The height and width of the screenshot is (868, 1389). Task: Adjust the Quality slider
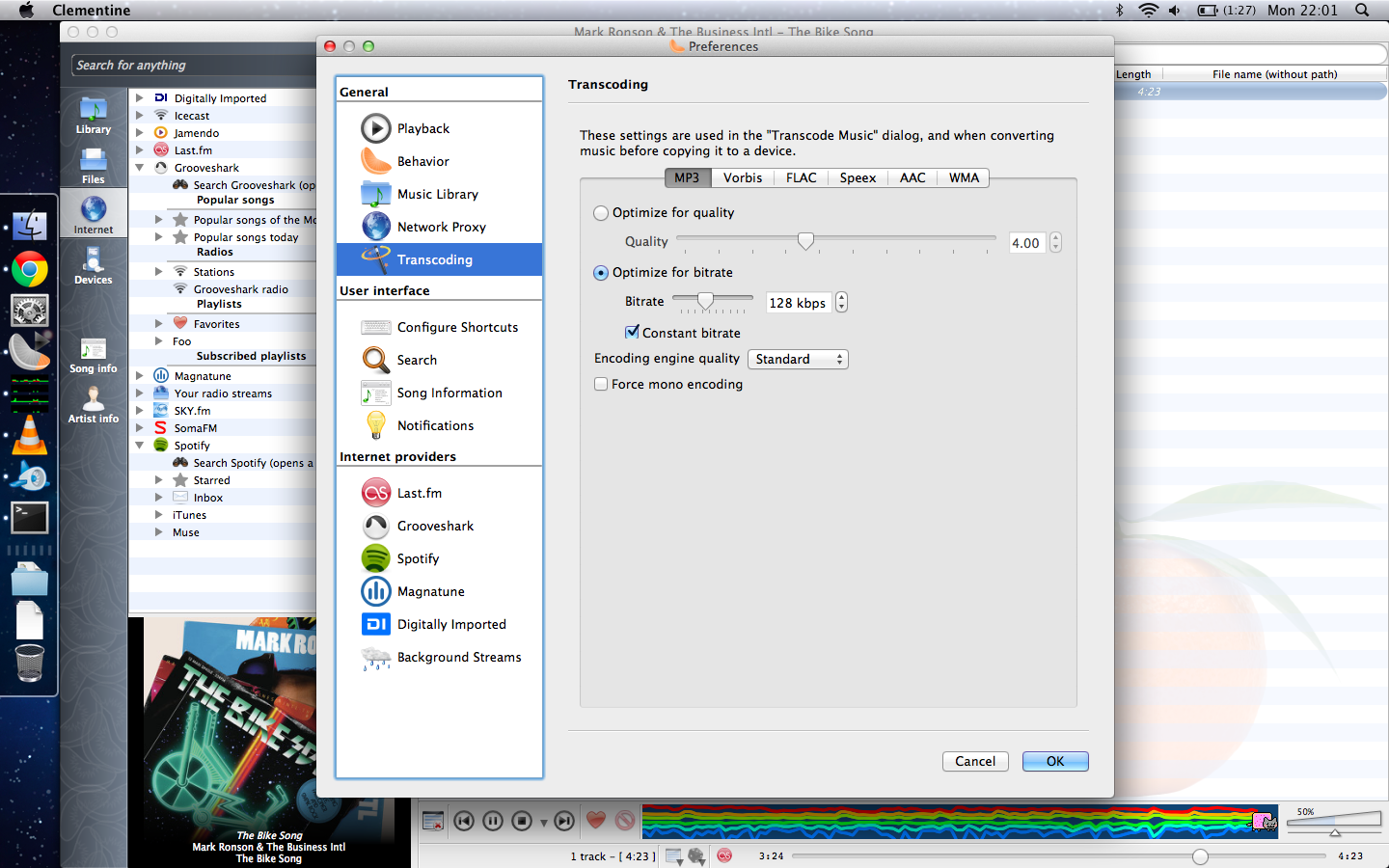[x=805, y=240]
